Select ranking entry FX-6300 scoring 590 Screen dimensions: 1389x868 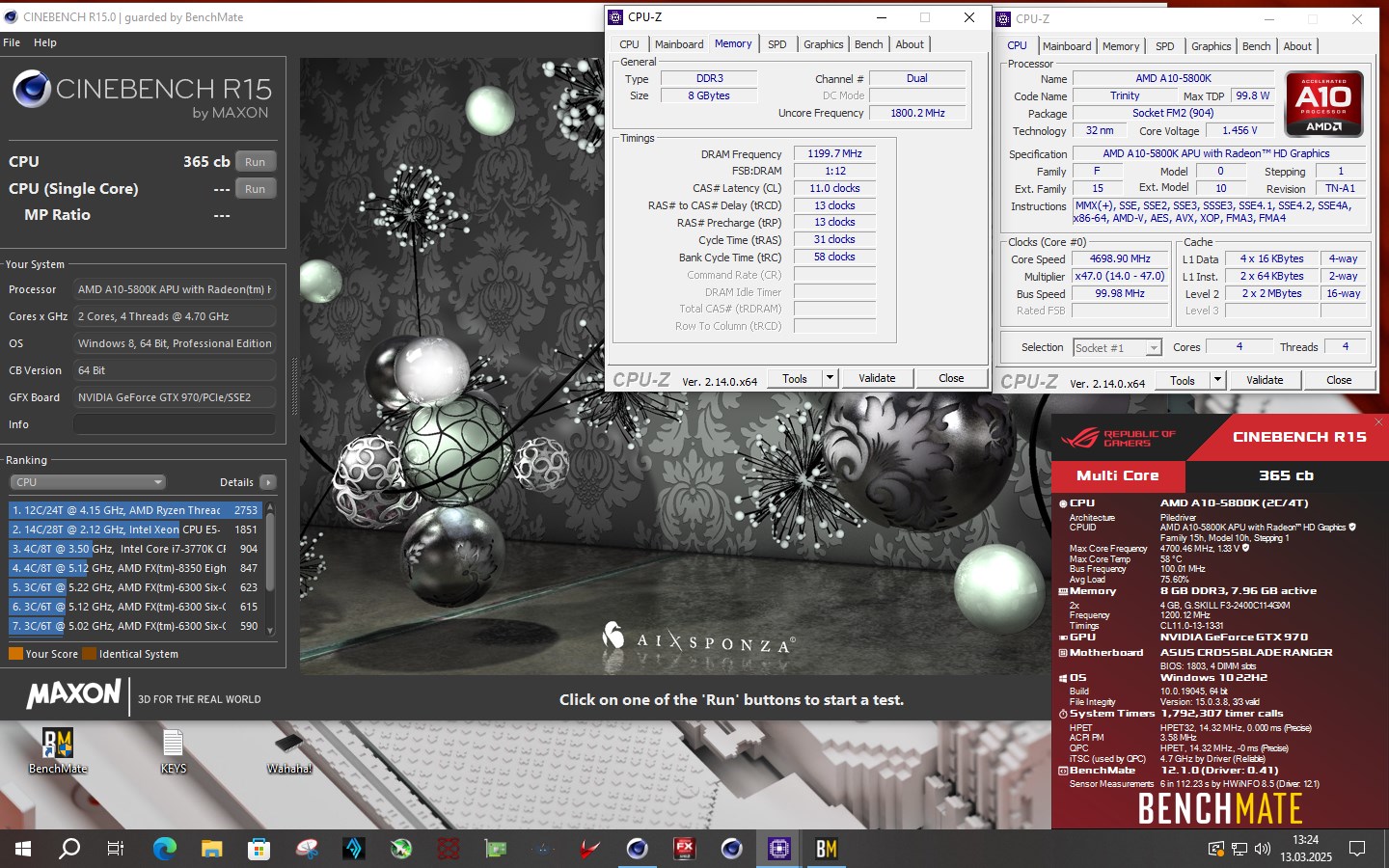point(136,626)
